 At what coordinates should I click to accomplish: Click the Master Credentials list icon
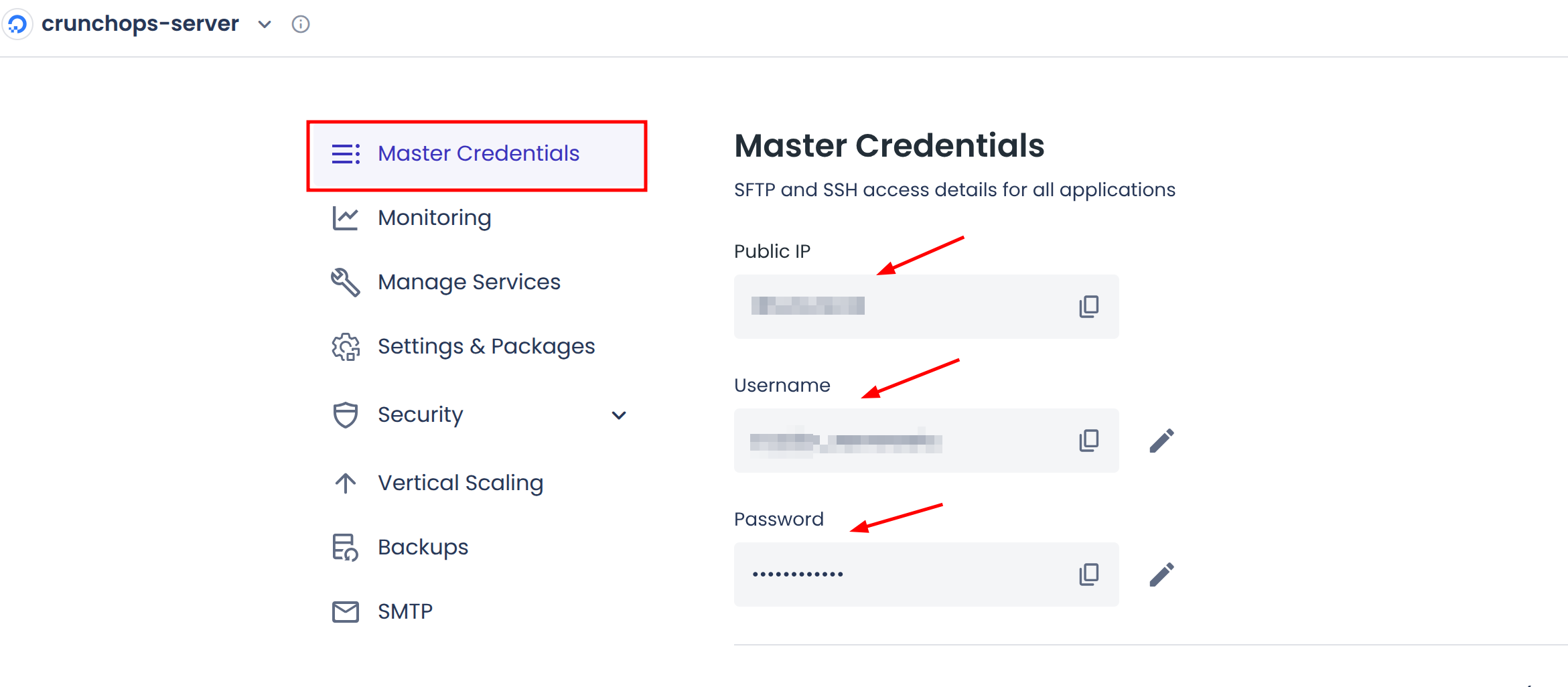345,153
